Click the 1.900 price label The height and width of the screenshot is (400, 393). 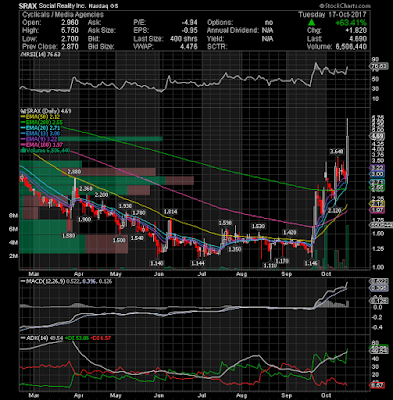(x=84, y=219)
